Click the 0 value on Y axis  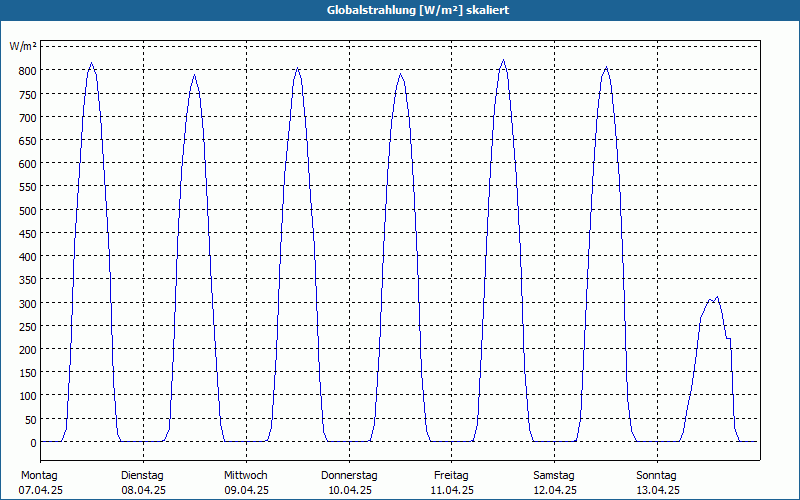point(33,443)
